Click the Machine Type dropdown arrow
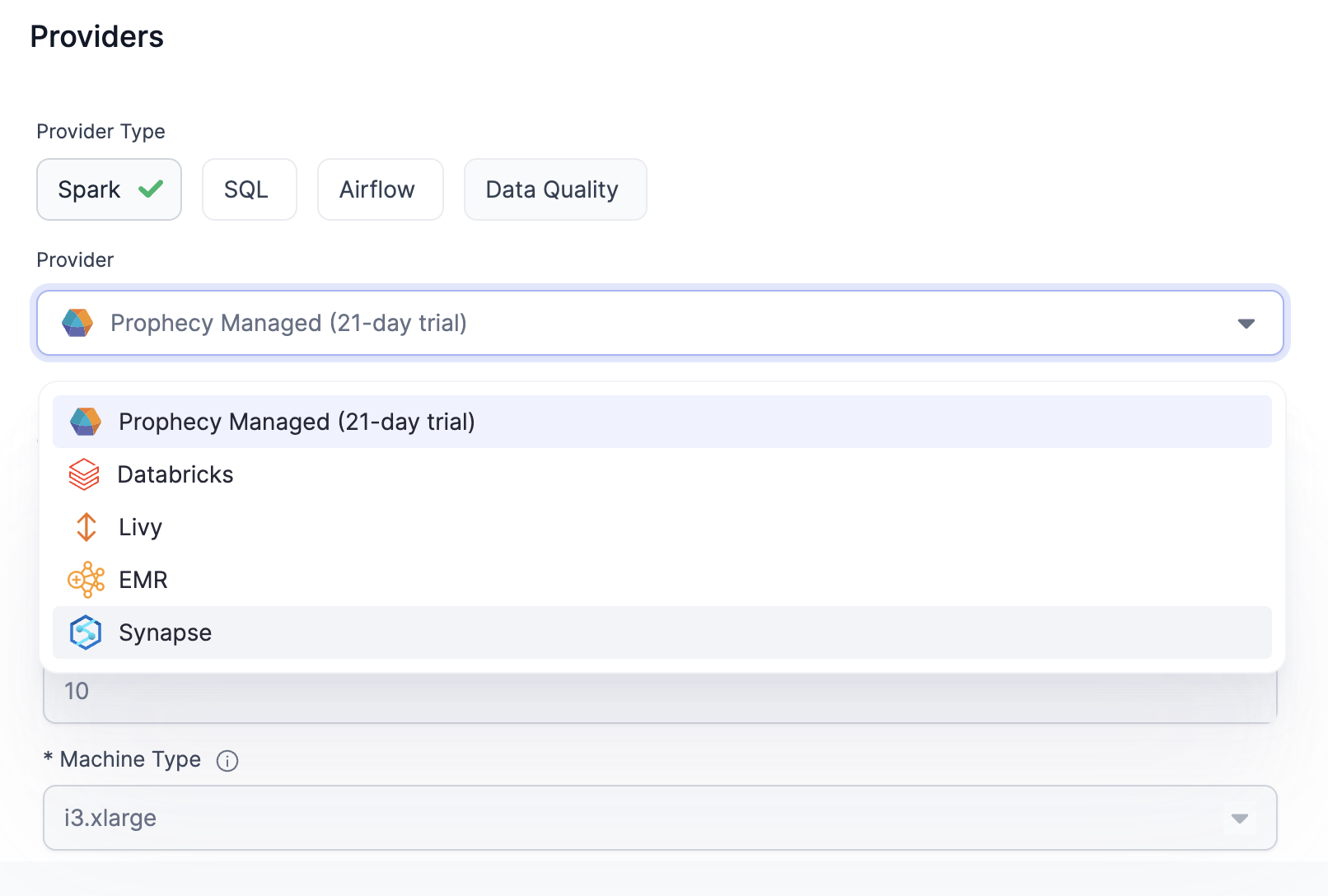 pos(1239,819)
